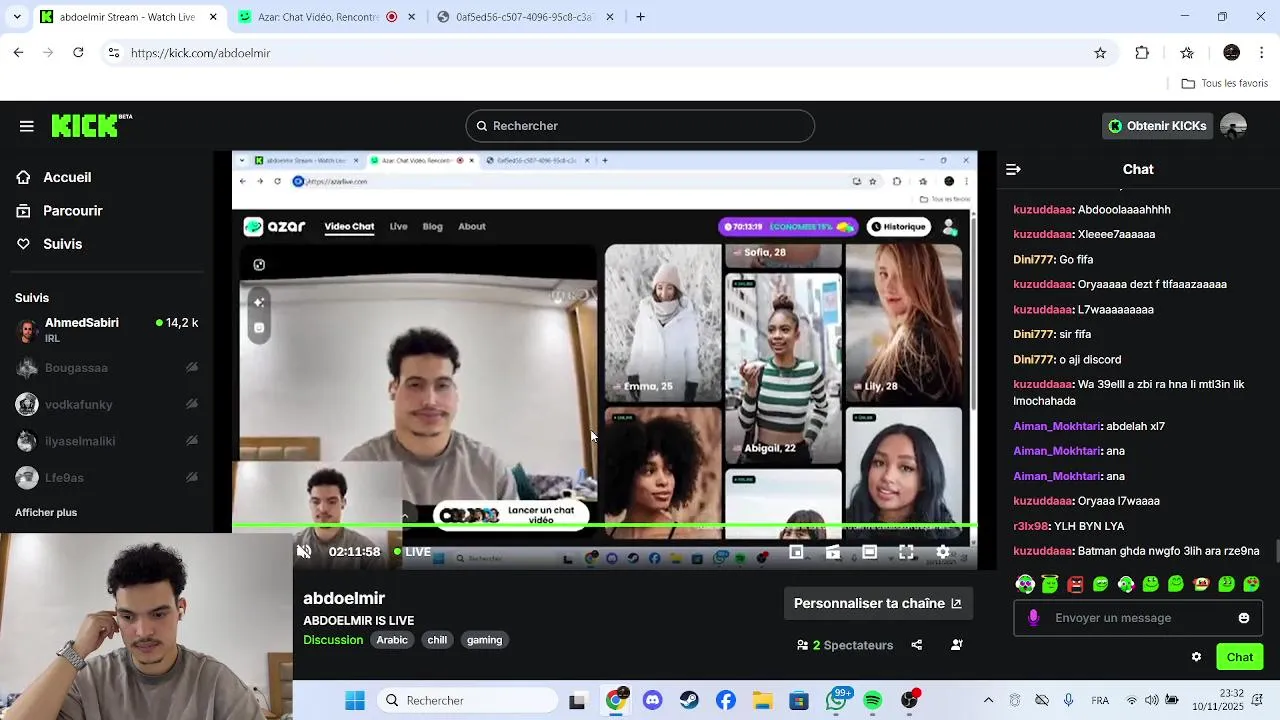Open Bougassaa's offline channel
1280x720 pixels.
pos(107,368)
